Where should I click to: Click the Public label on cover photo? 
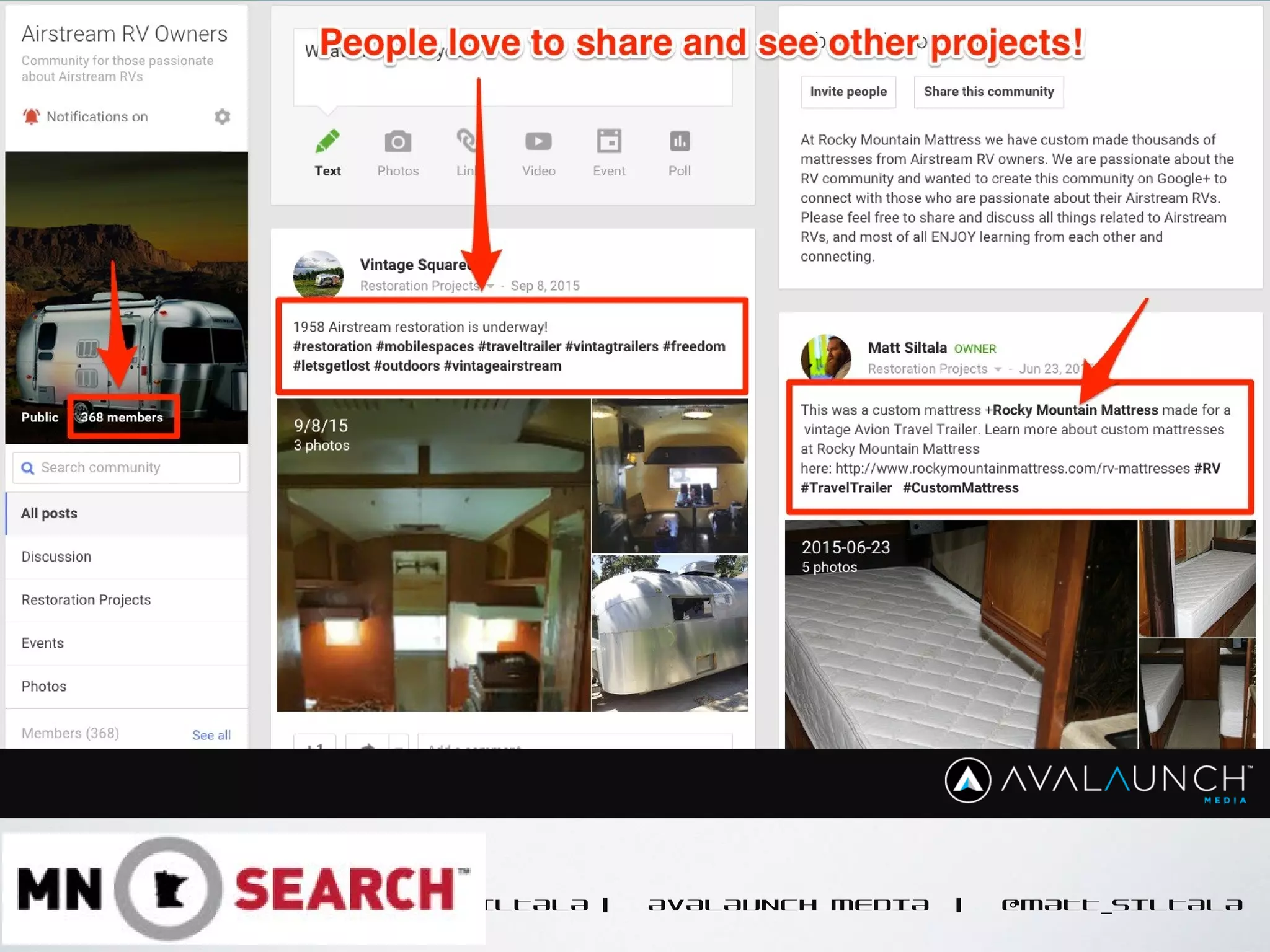[x=40, y=417]
